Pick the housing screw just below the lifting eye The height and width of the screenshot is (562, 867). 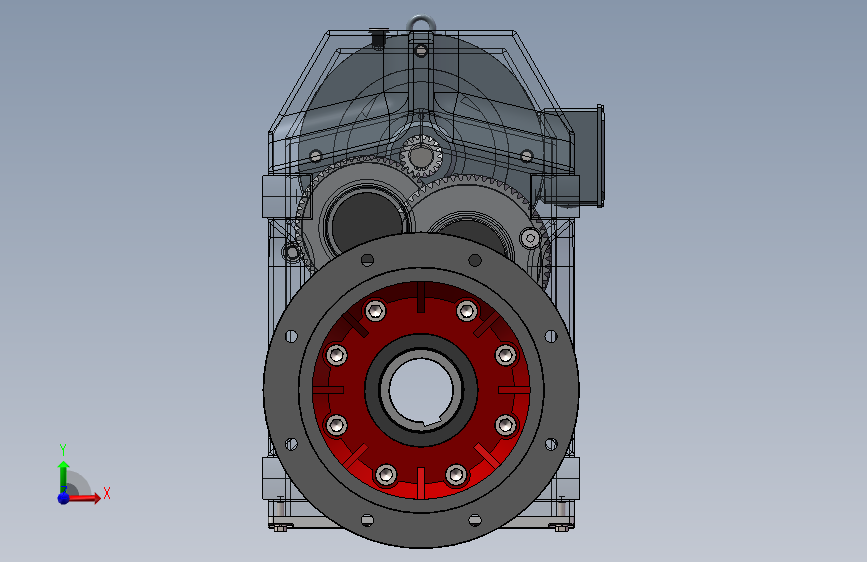421,51
